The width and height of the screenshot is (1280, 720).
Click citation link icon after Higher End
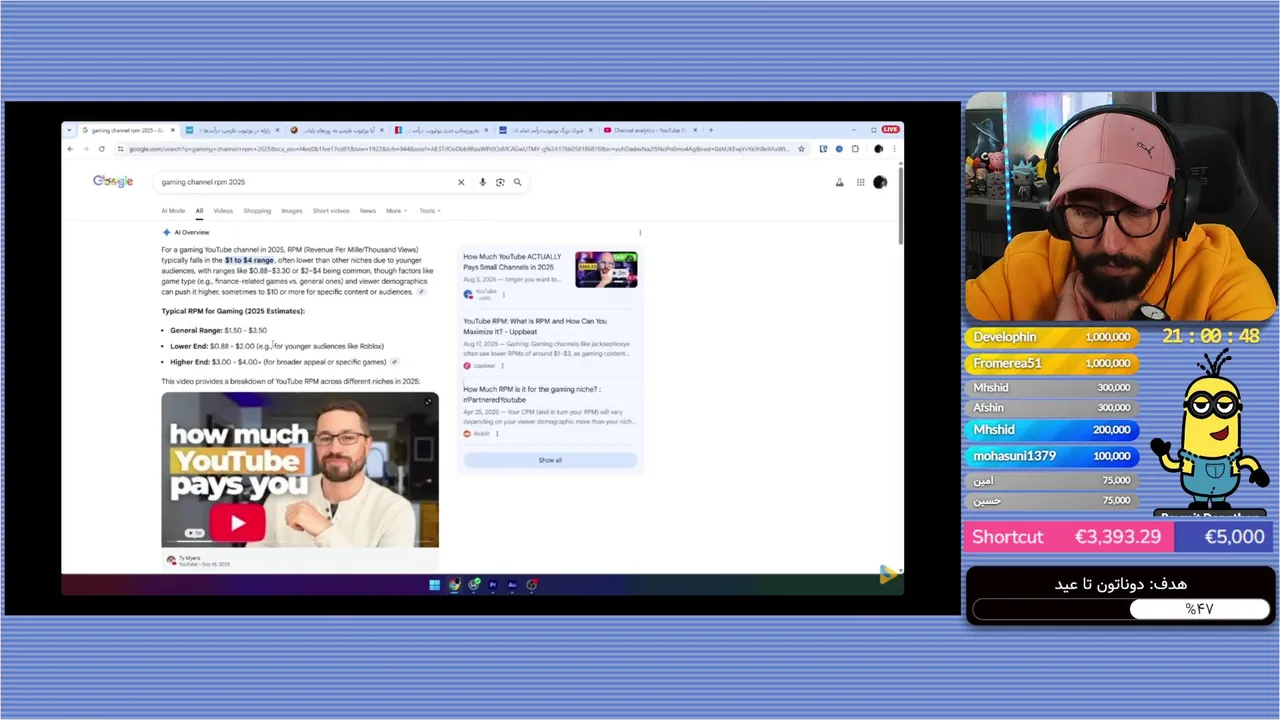(x=394, y=362)
